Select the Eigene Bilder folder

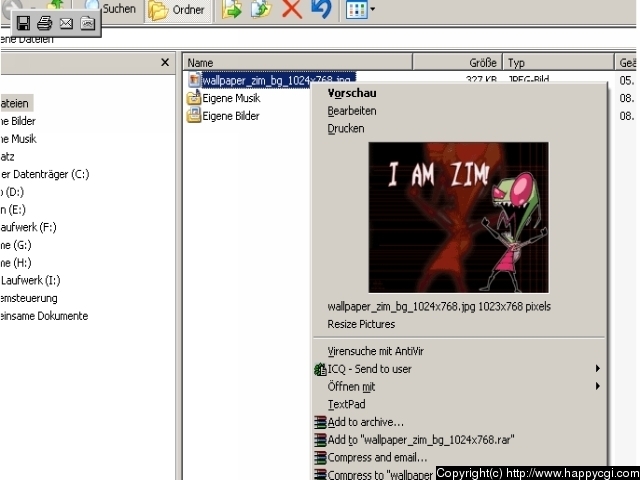point(231,116)
